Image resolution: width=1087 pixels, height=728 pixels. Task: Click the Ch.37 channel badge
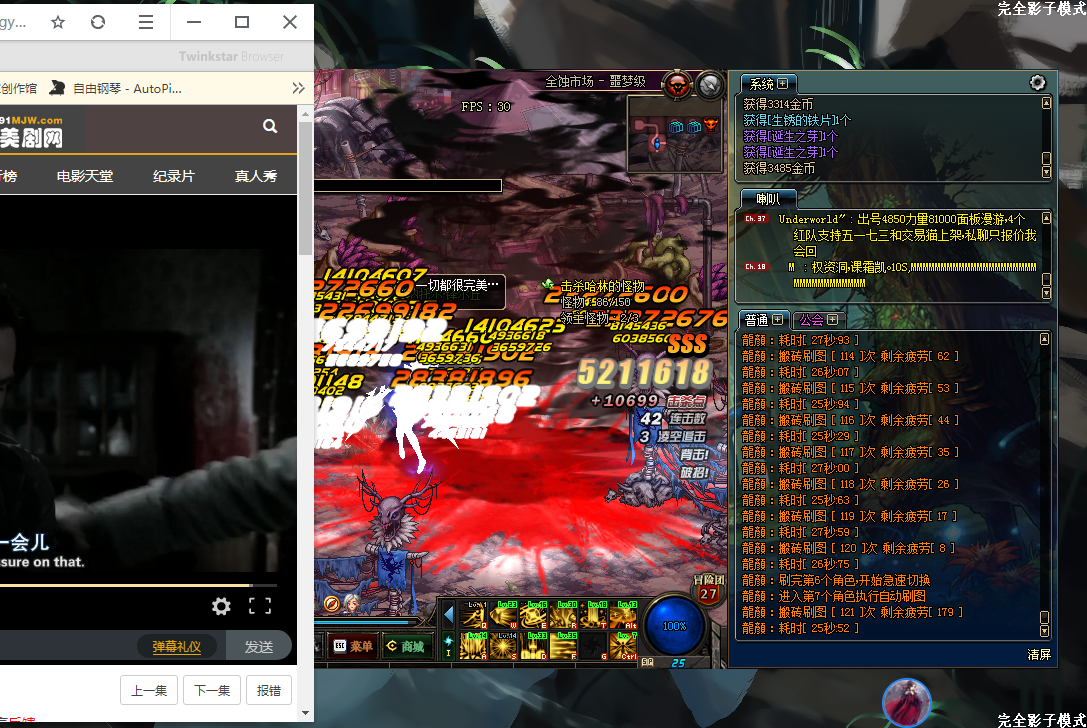click(x=756, y=218)
